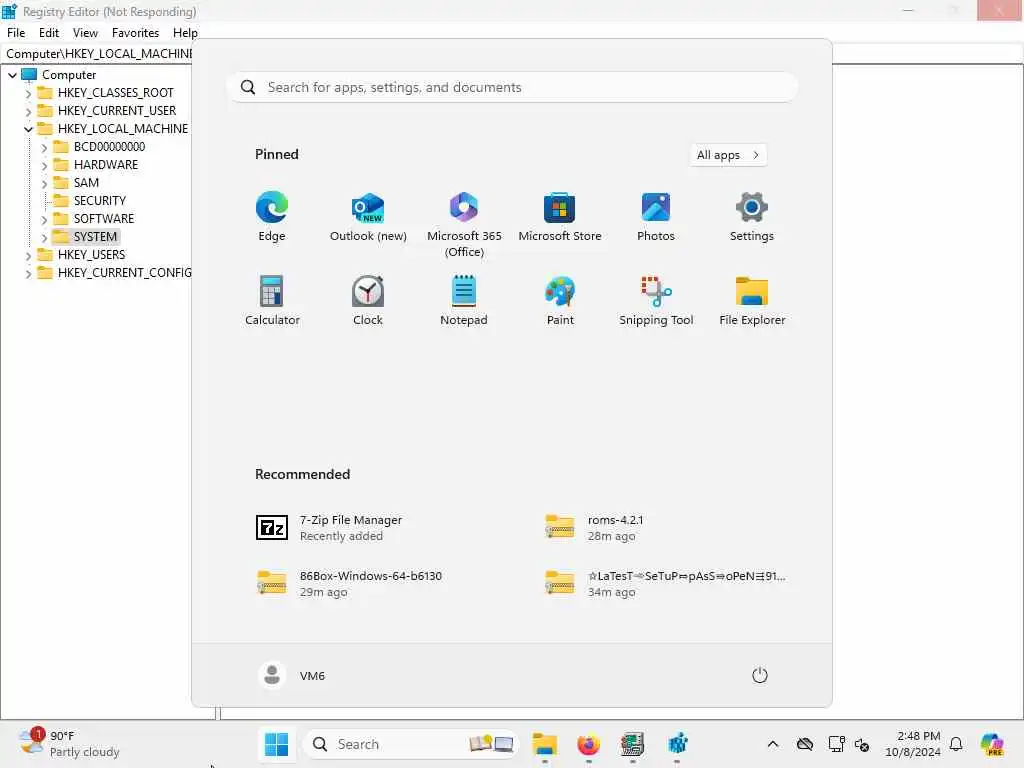The width and height of the screenshot is (1024, 768).
Task: Open Edit menu in Registry Editor
Action: coord(49,33)
